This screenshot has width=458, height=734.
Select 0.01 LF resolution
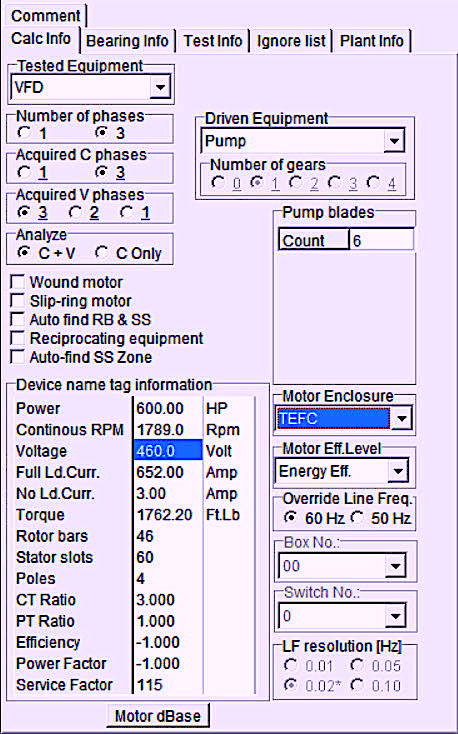pyautogui.click(x=291, y=665)
